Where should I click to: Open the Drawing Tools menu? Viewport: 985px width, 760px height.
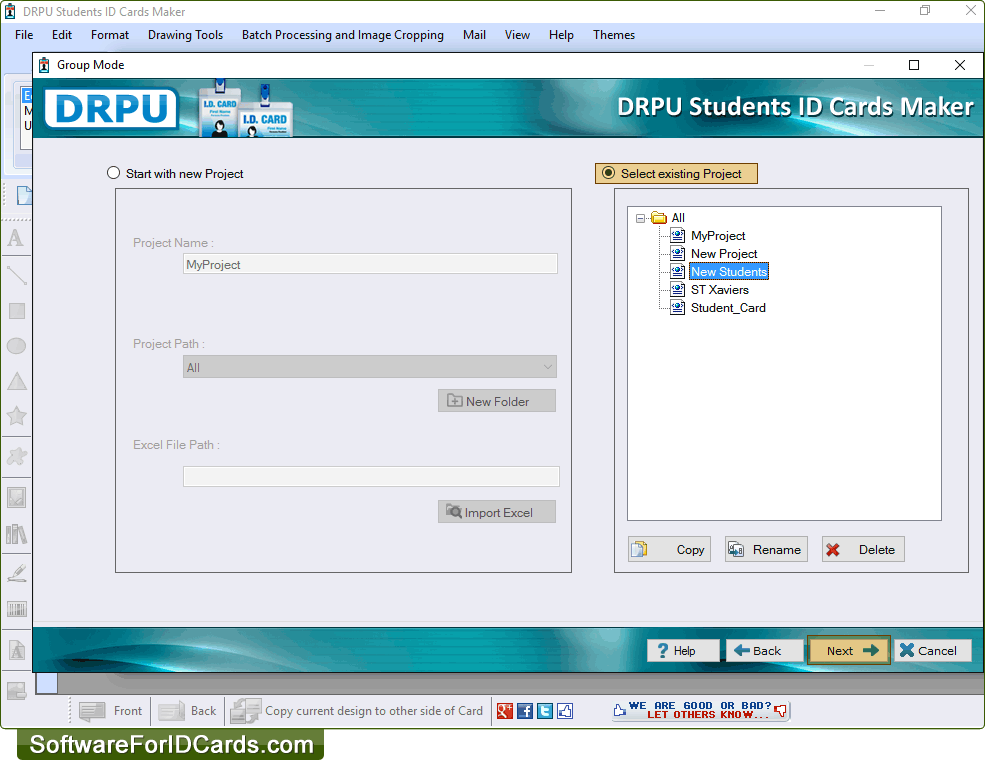(185, 35)
